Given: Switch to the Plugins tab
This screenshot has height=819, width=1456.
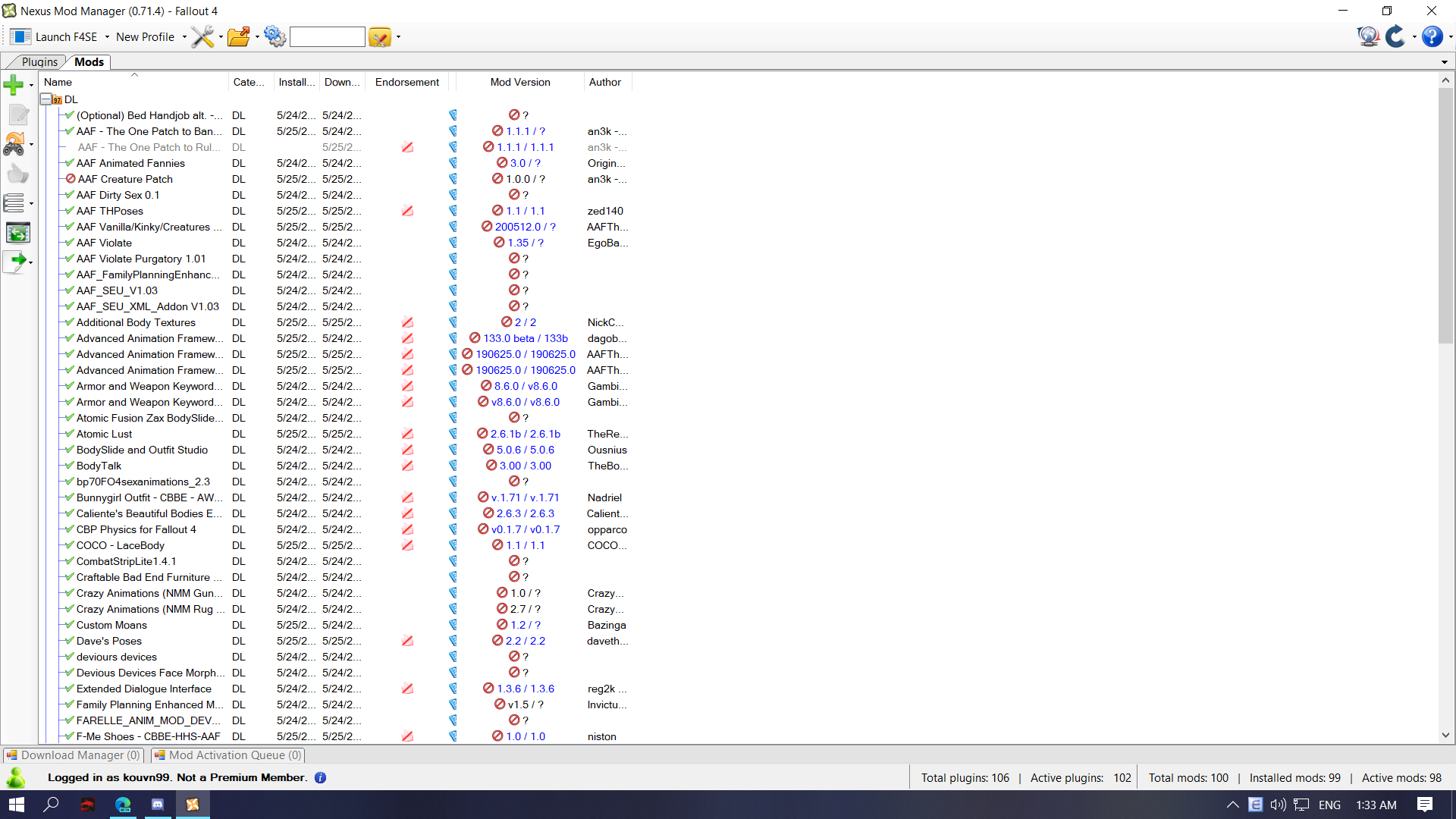Looking at the screenshot, I should (x=39, y=62).
